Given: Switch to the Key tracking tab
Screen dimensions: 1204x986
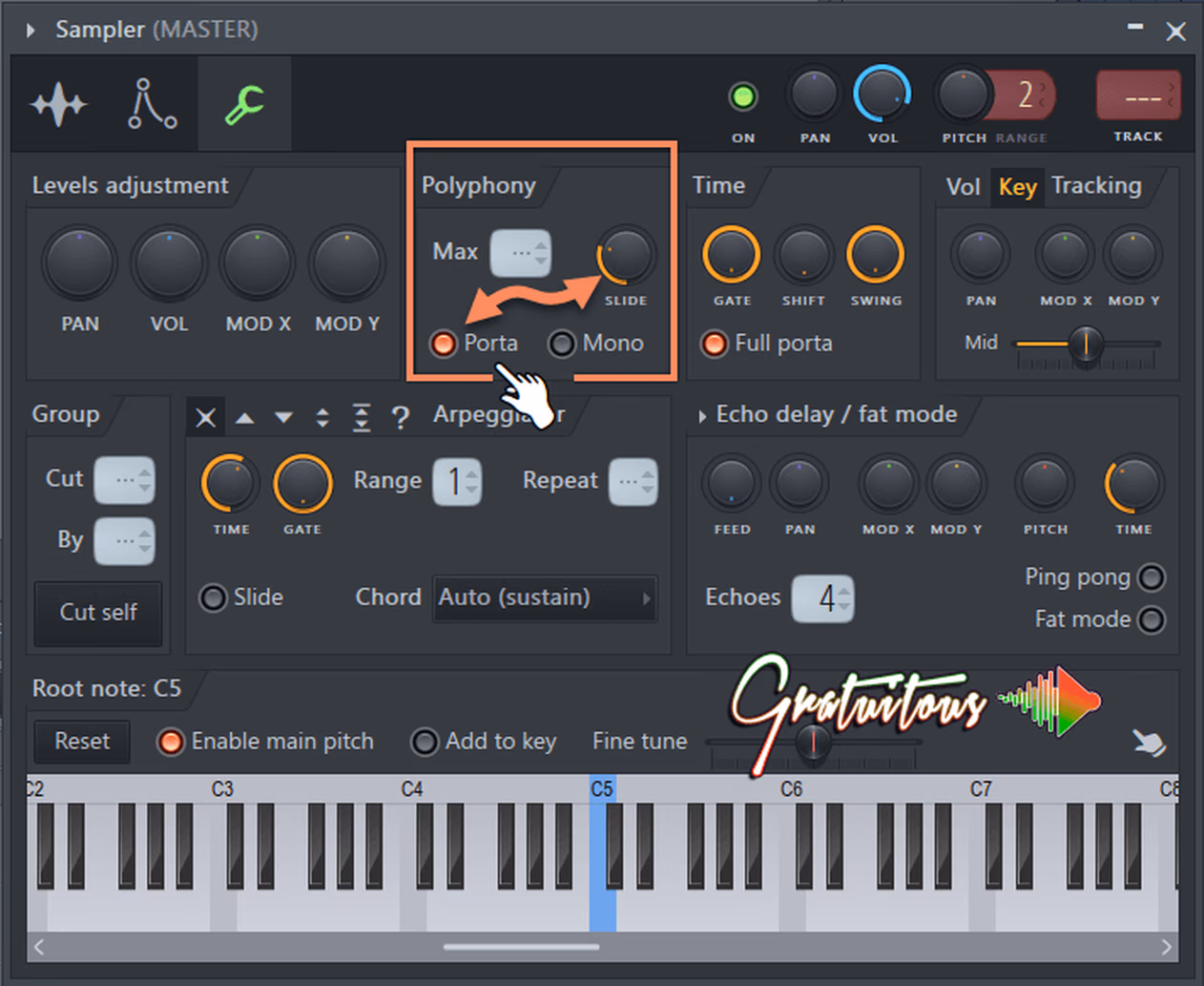Looking at the screenshot, I should tap(1017, 187).
